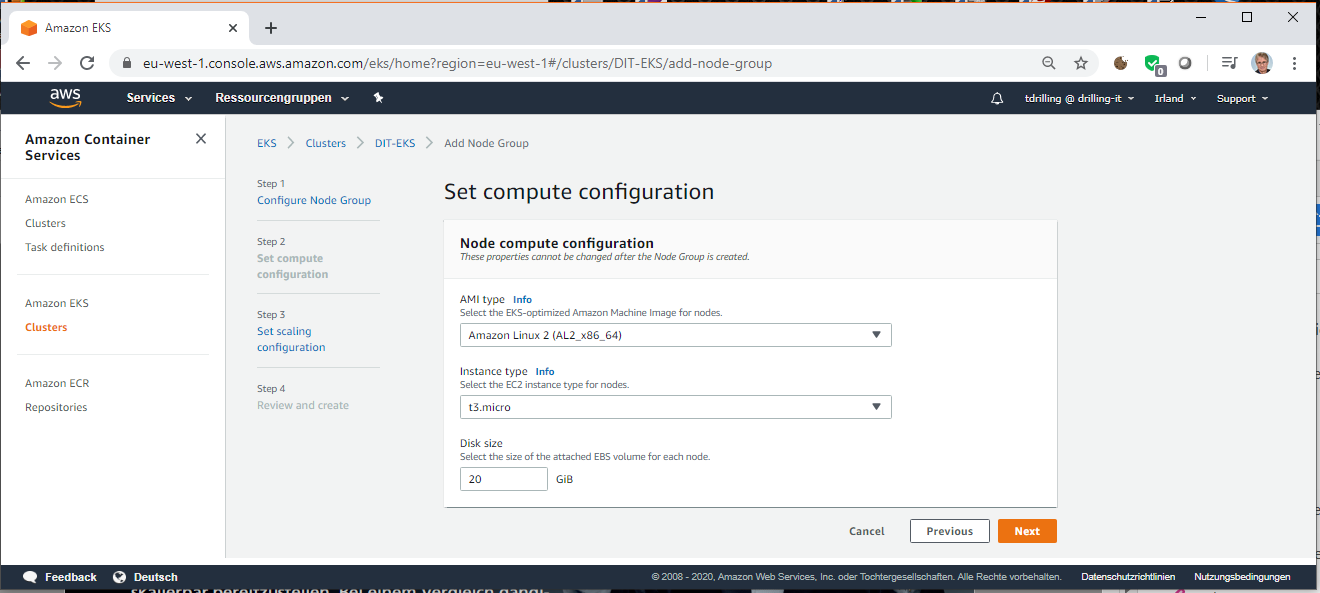Click the Disk size input field
The height and width of the screenshot is (593, 1320).
click(x=504, y=479)
